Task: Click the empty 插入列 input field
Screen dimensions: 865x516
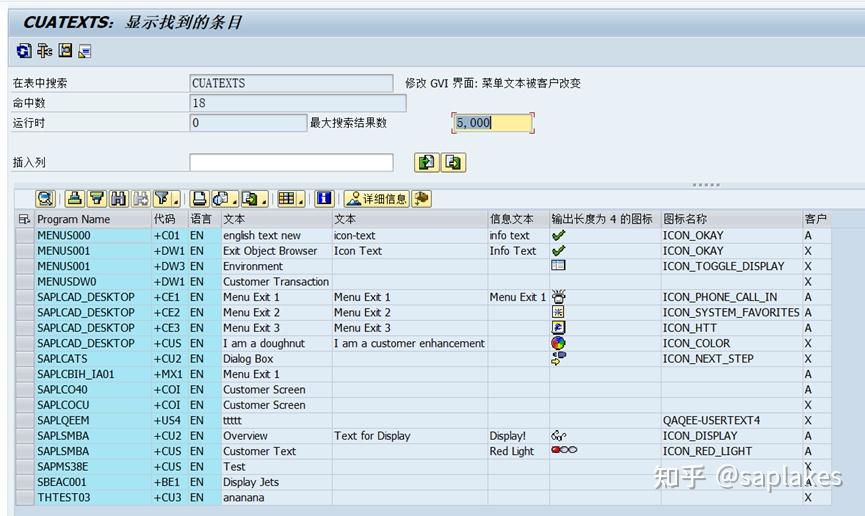Action: tap(291, 162)
